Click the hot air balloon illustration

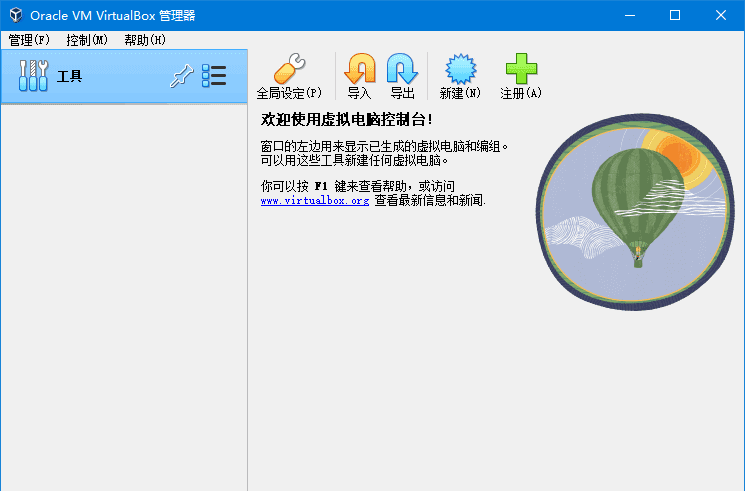635,212
